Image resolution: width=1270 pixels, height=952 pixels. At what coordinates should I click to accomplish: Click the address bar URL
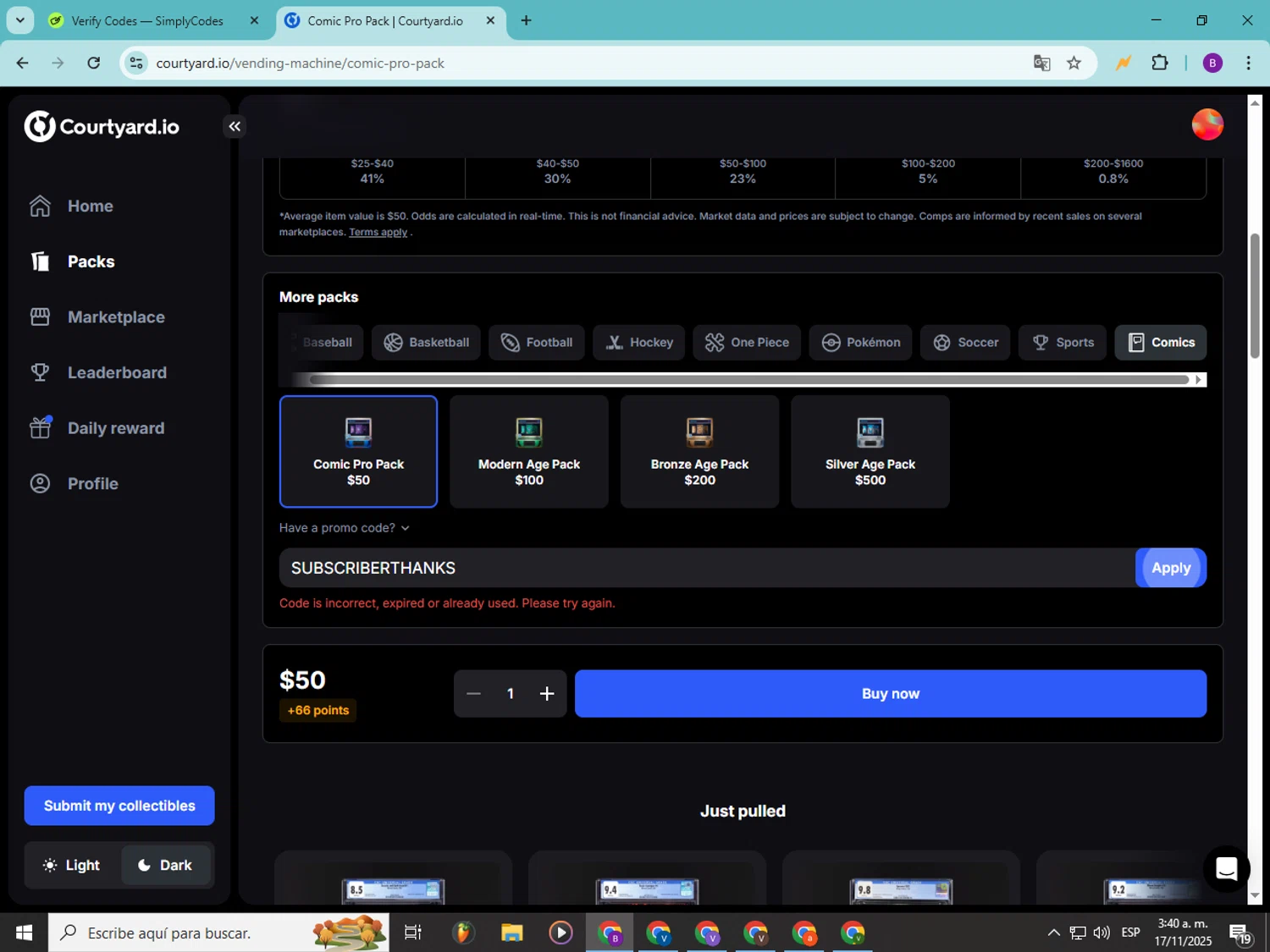click(300, 63)
